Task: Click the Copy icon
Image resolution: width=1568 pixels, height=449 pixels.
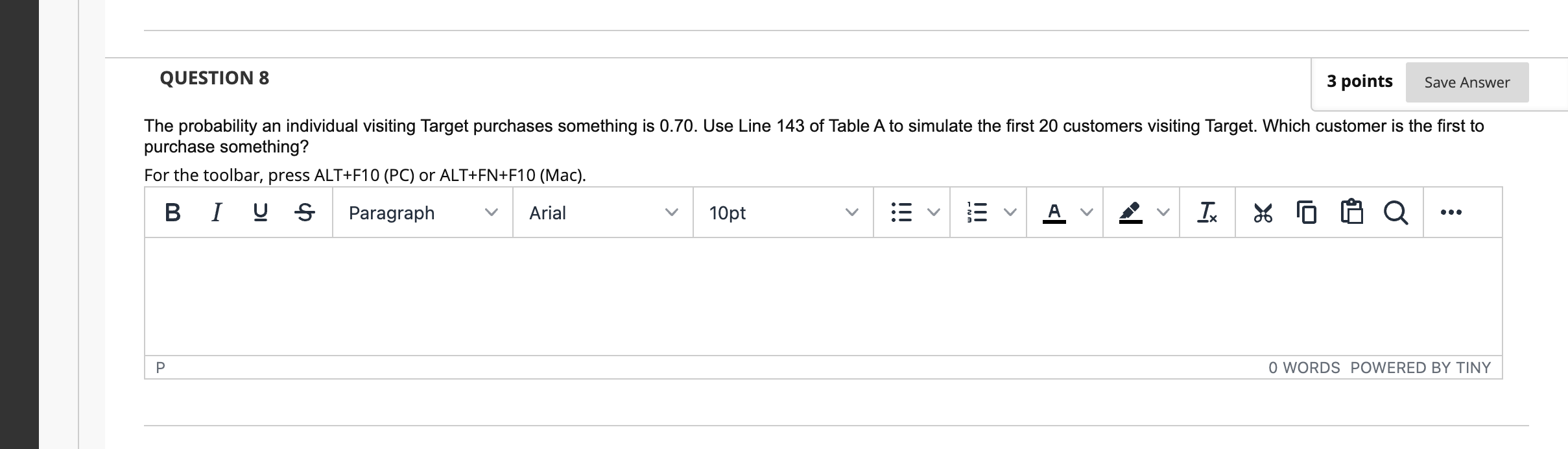Action: (1306, 213)
